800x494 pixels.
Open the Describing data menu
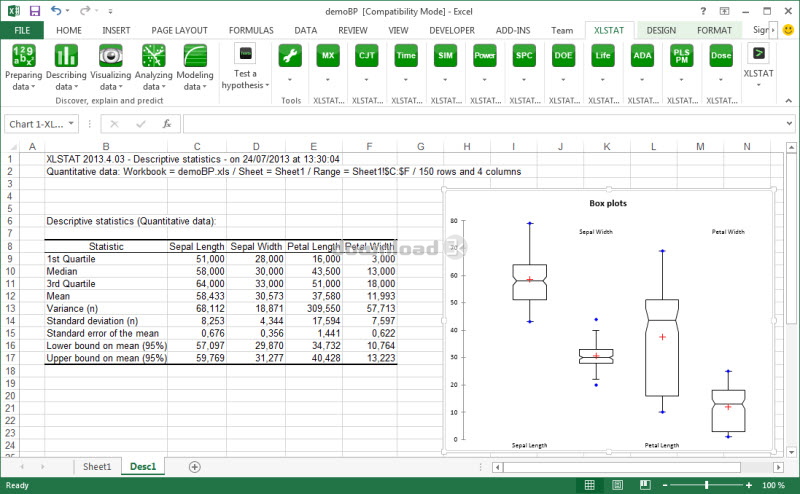pyautogui.click(x=66, y=68)
